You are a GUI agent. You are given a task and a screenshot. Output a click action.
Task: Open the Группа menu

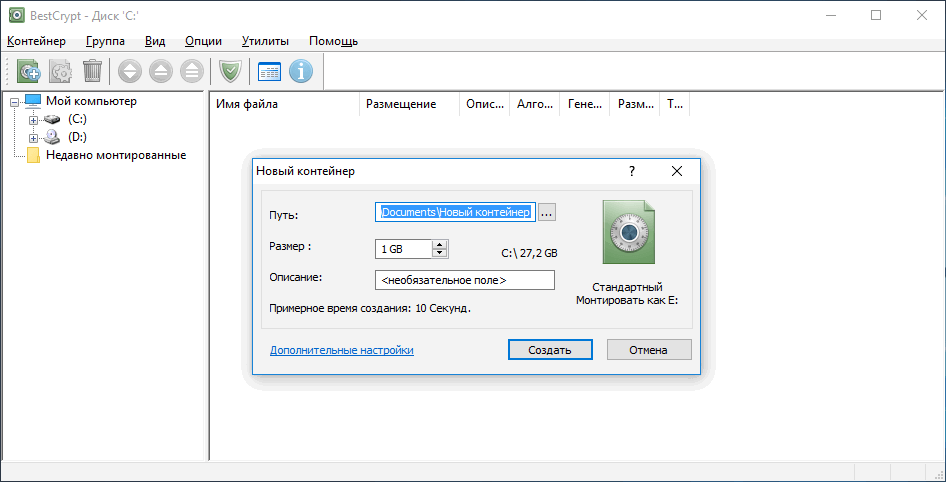[106, 41]
